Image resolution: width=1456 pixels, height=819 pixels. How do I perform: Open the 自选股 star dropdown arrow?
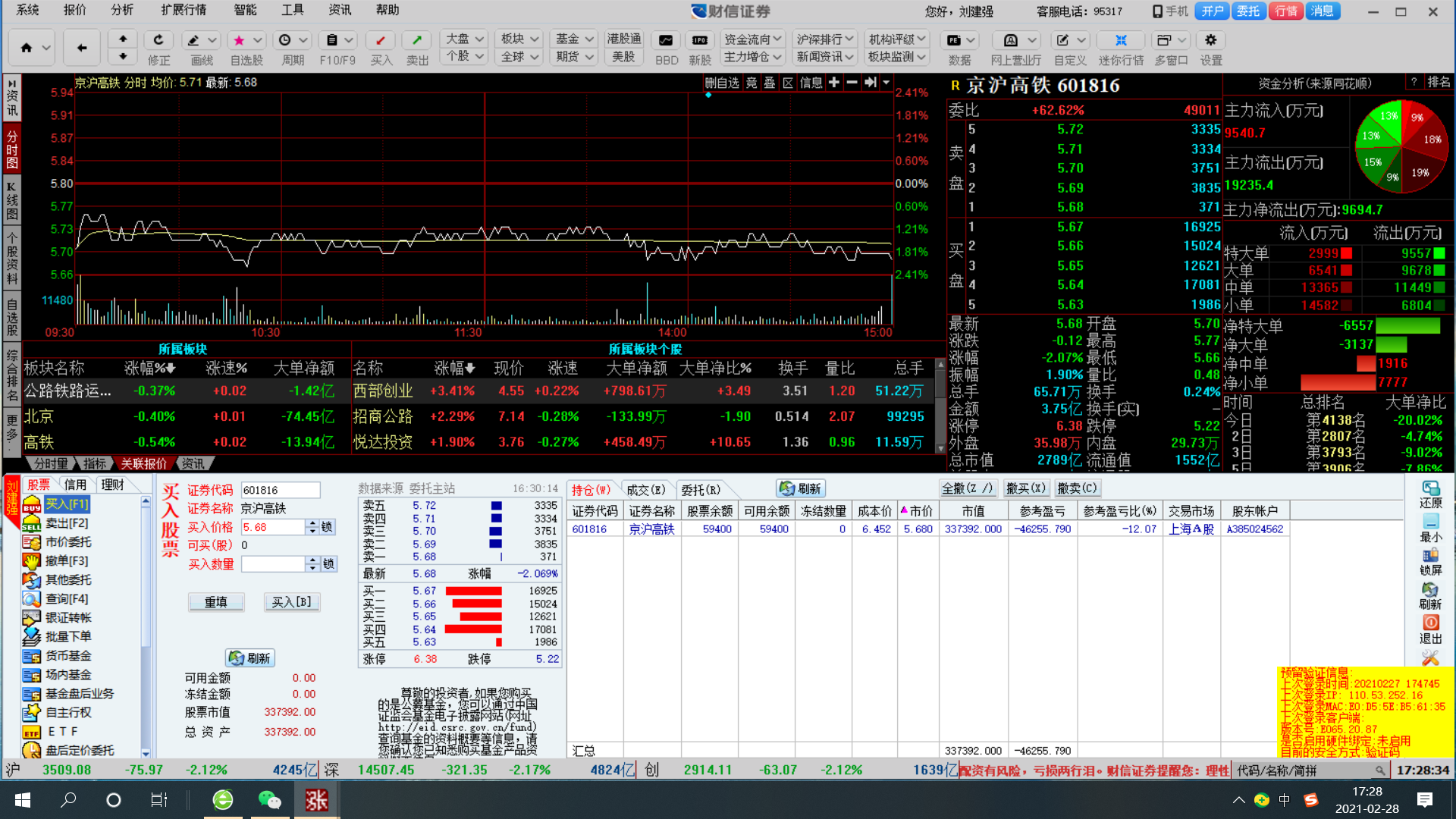pos(258,40)
